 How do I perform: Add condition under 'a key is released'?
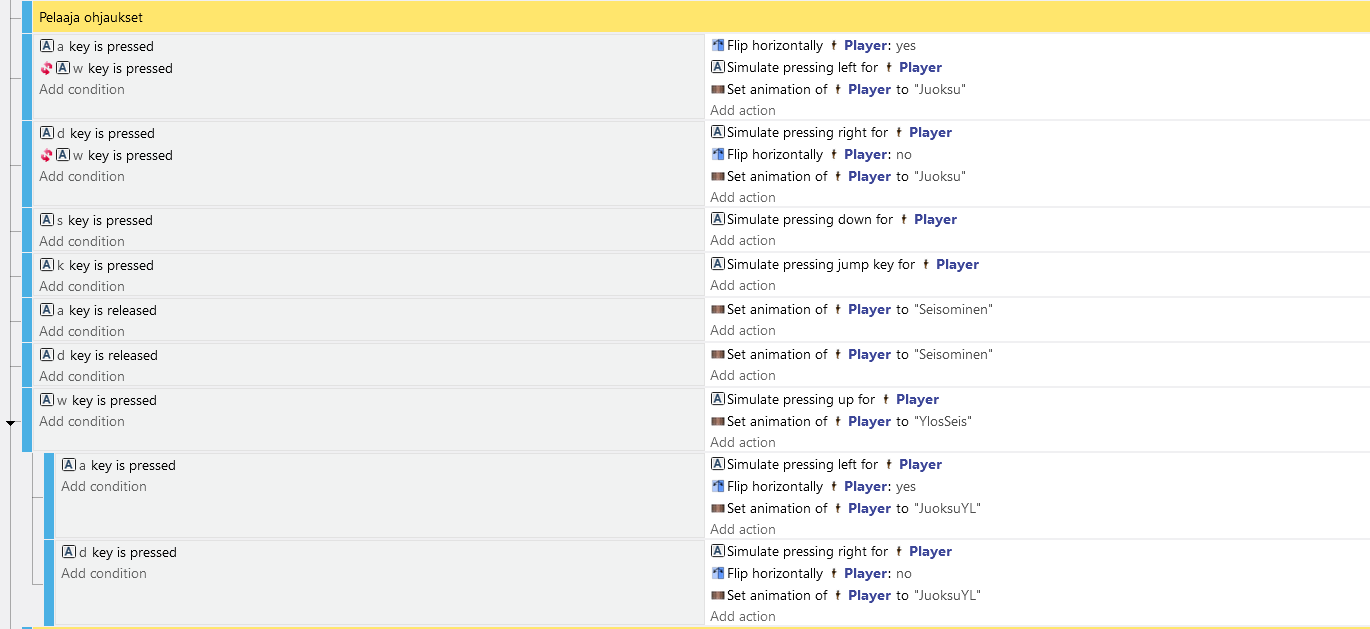(x=82, y=331)
